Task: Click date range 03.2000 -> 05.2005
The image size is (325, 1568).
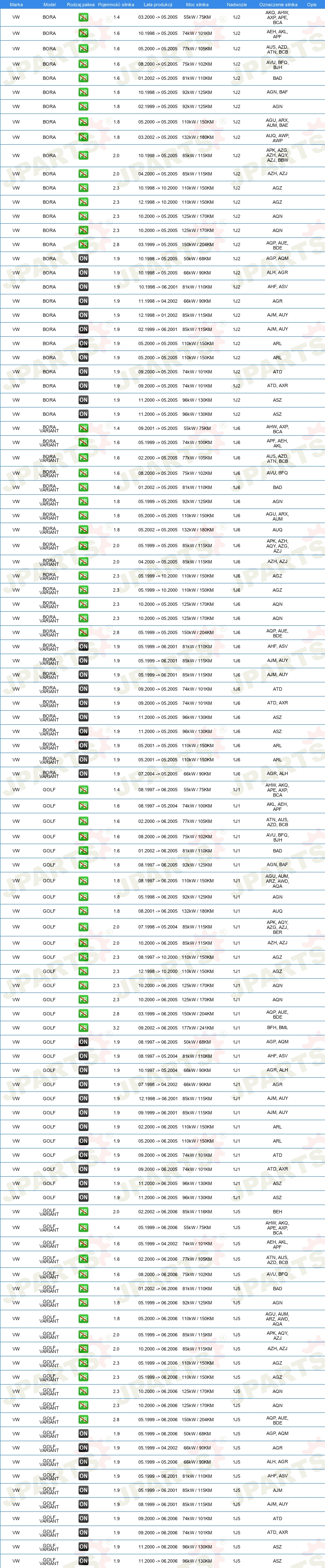Action: (158, 17)
